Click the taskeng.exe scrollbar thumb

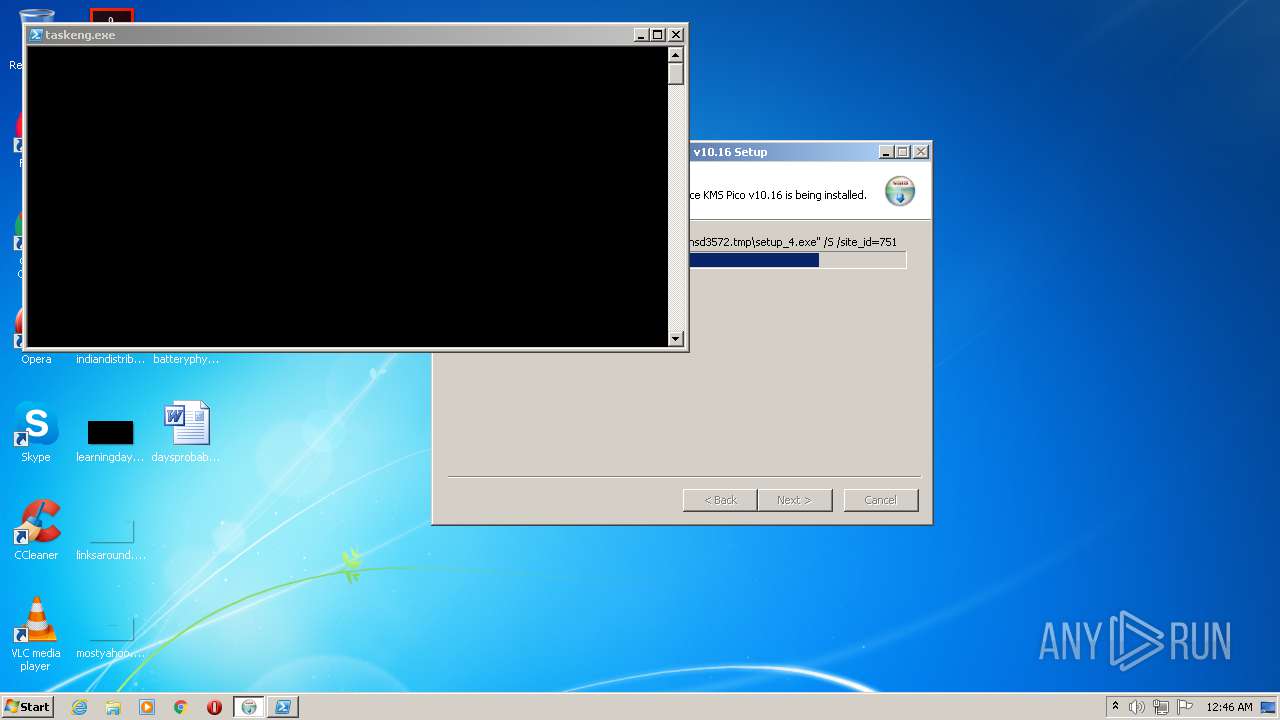pyautogui.click(x=676, y=74)
